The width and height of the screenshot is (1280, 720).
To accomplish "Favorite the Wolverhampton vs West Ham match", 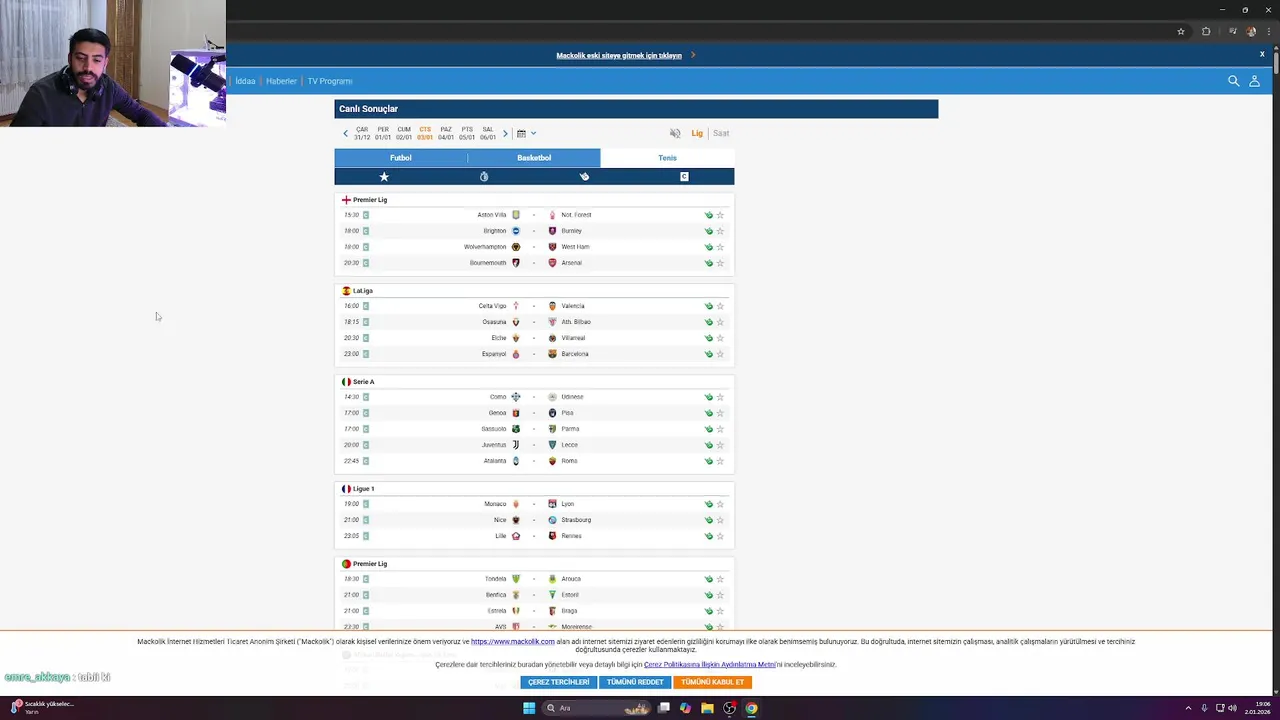I will (720, 247).
